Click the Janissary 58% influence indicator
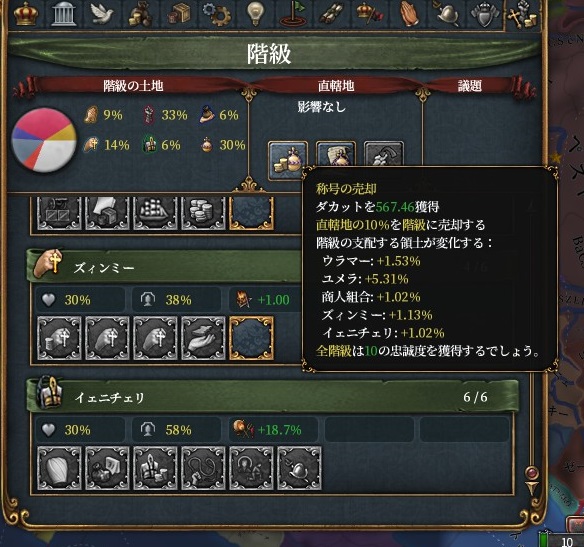This screenshot has height=547, width=584. click(x=176, y=430)
